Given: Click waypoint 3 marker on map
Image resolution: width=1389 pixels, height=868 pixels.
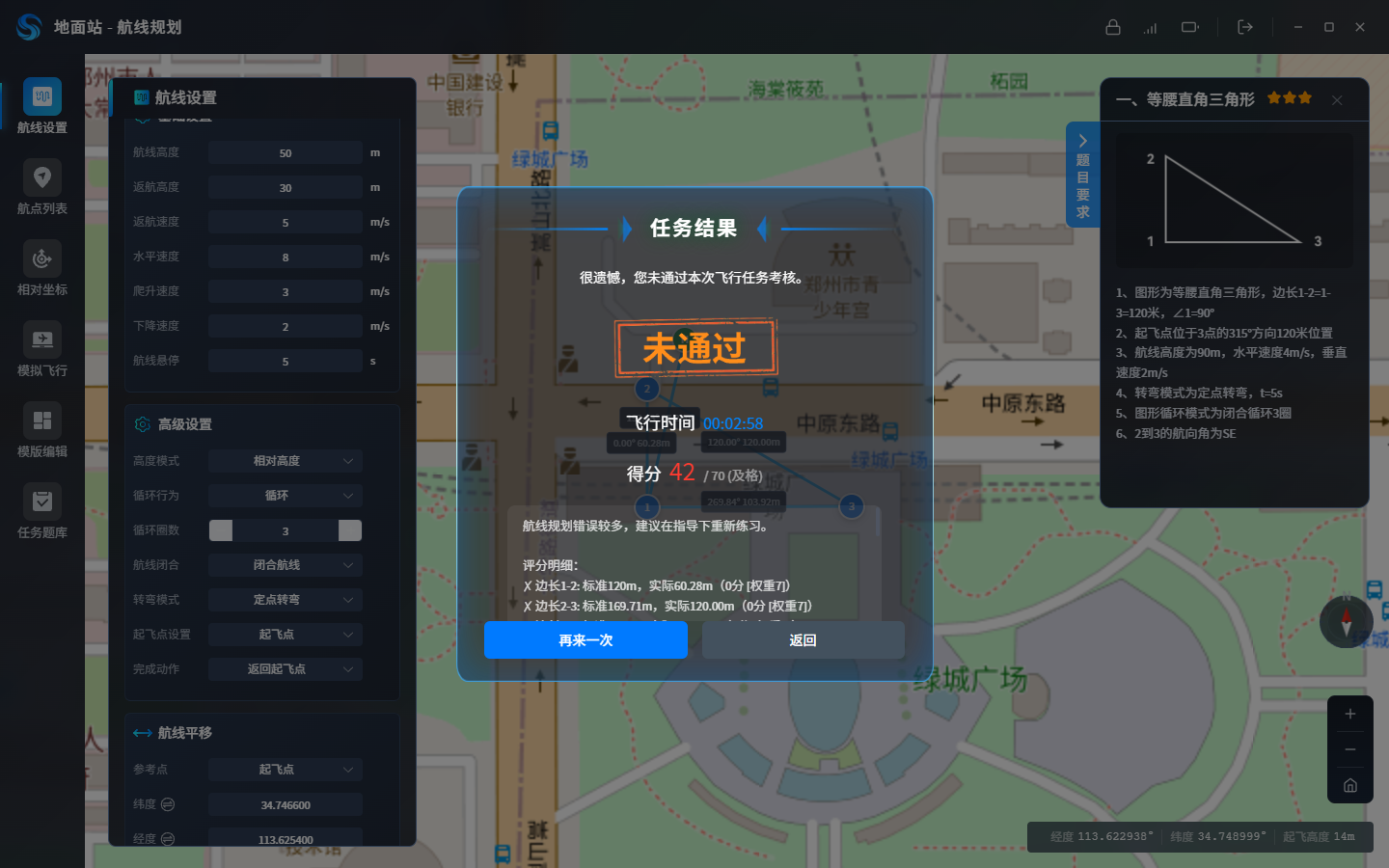Looking at the screenshot, I should click(x=851, y=506).
